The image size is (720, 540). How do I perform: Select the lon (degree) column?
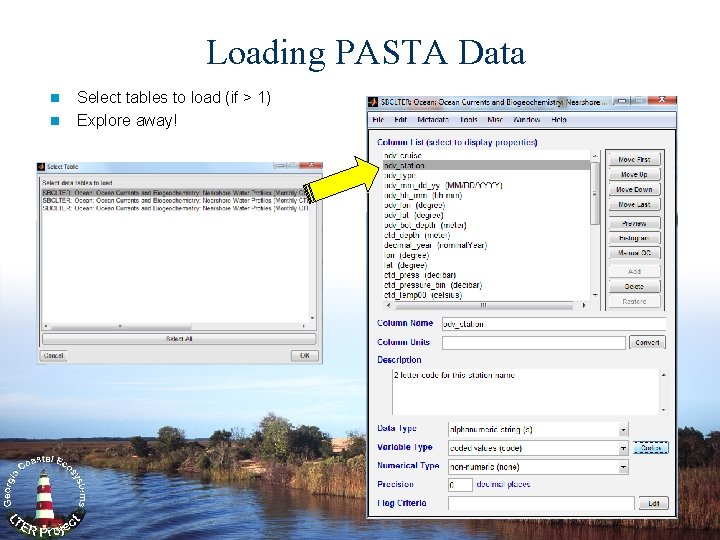click(487, 255)
